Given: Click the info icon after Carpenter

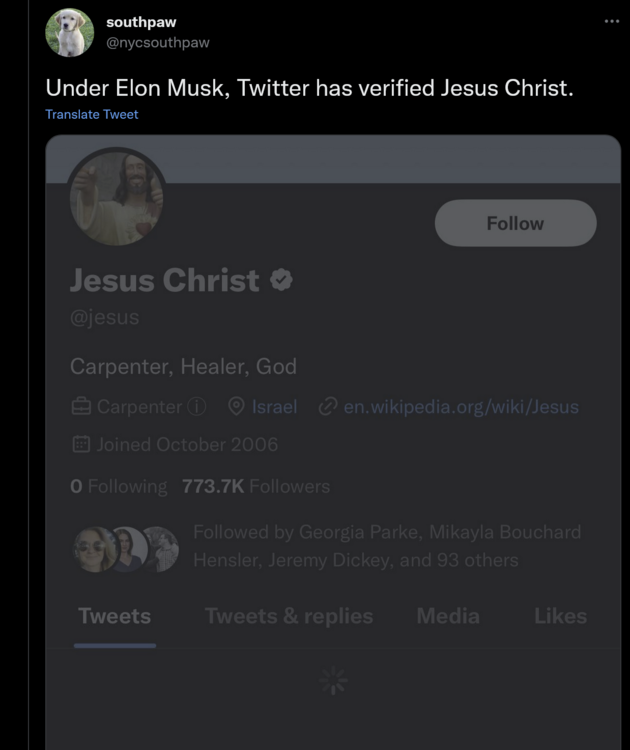Looking at the screenshot, I should coord(197,407).
